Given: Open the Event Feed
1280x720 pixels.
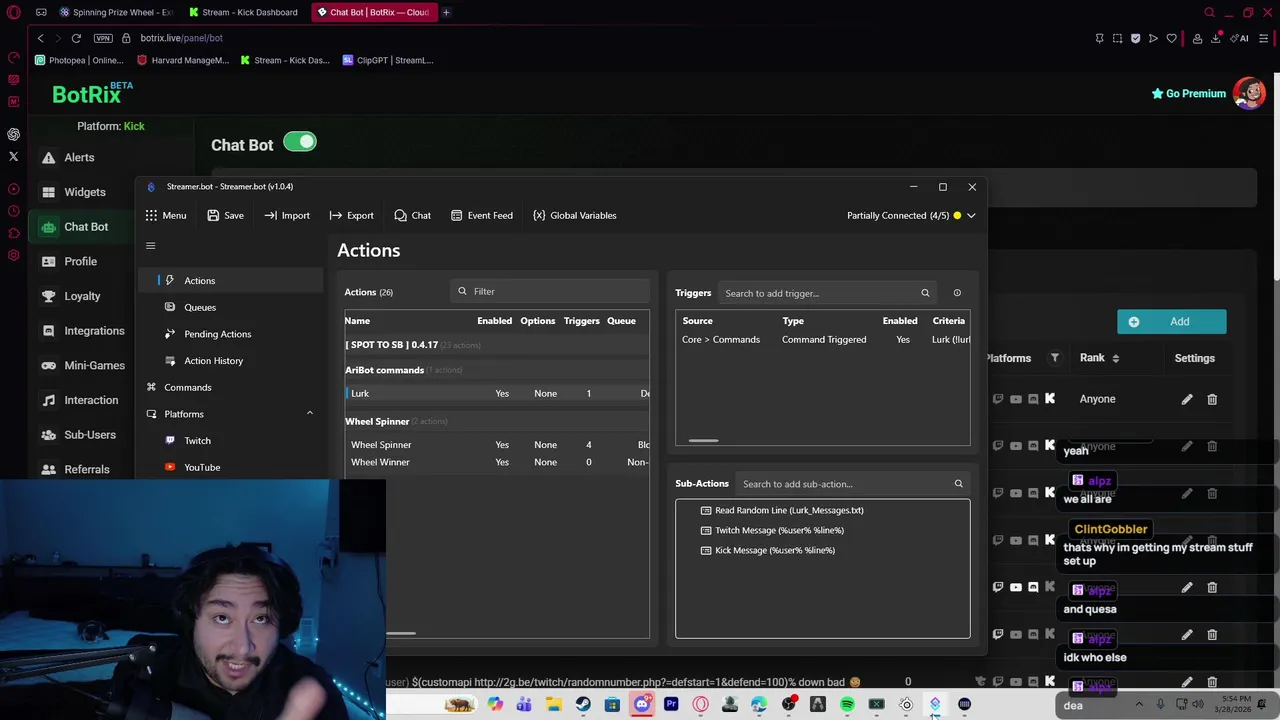Looking at the screenshot, I should point(481,215).
